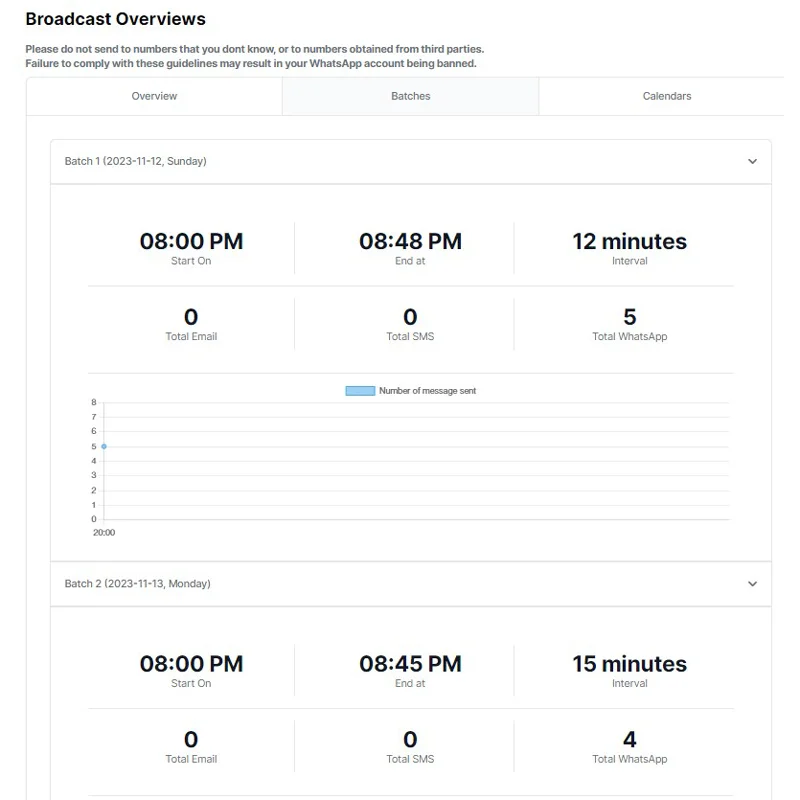This screenshot has width=800, height=800.
Task: Open the Batches tab
Action: coord(410,96)
